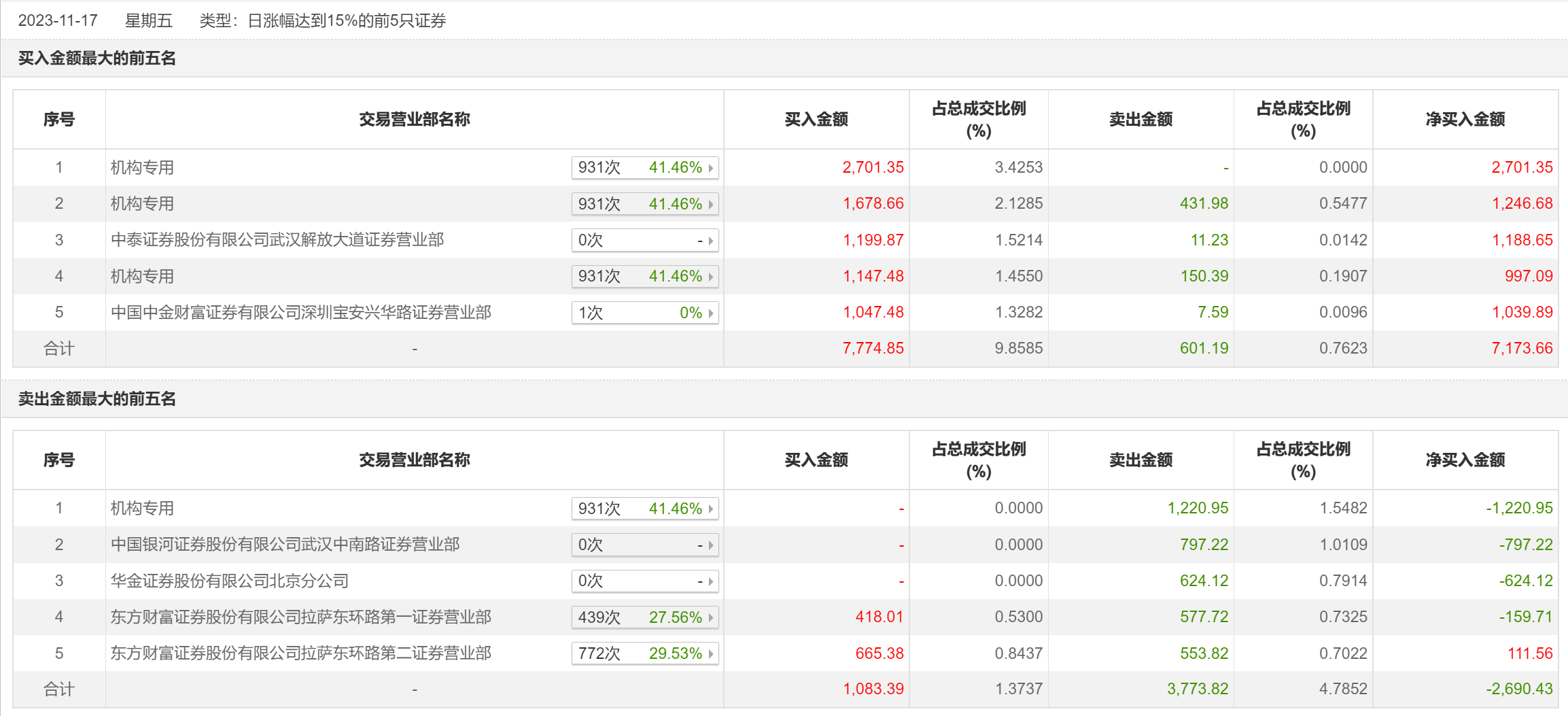Click 机构专用 in the sell table's first row
Image resolution: width=1568 pixels, height=716 pixels.
point(142,509)
